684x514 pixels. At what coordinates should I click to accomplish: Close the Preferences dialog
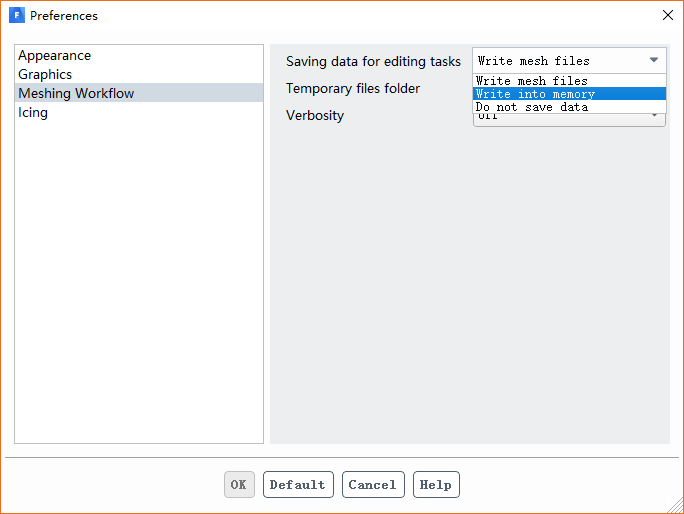click(x=668, y=15)
